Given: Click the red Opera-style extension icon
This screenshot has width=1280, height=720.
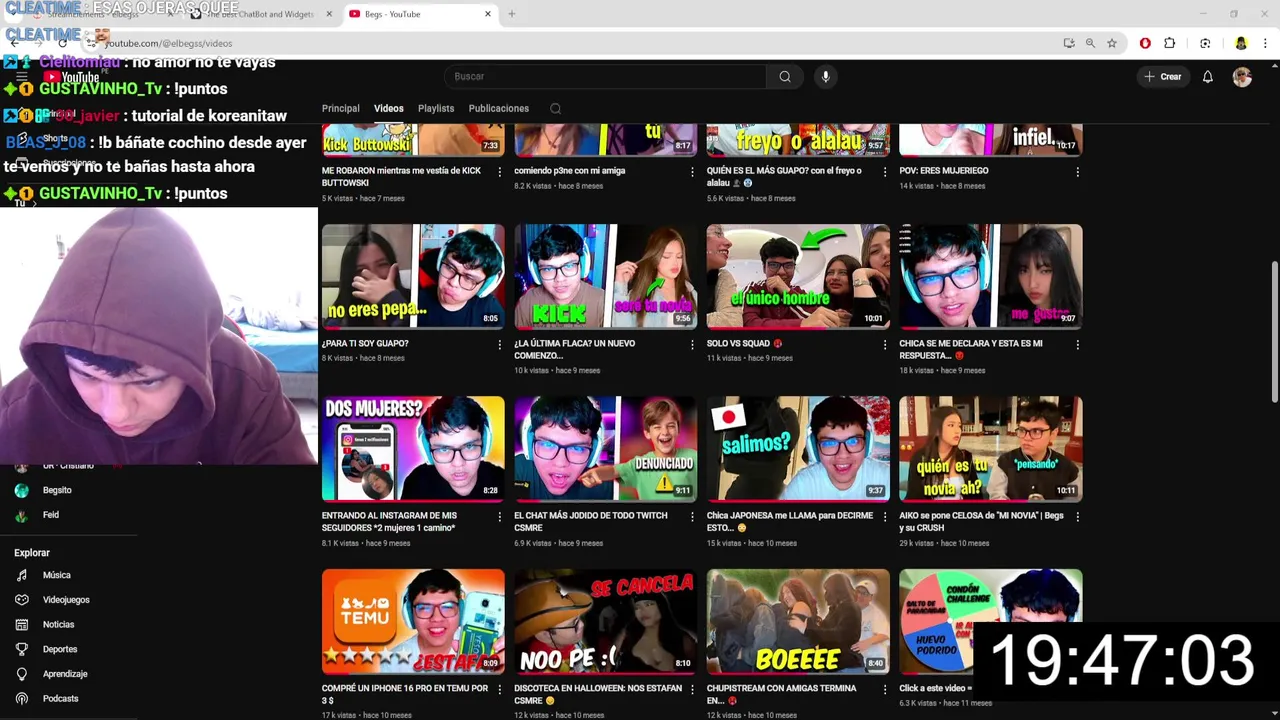Looking at the screenshot, I should (1145, 43).
